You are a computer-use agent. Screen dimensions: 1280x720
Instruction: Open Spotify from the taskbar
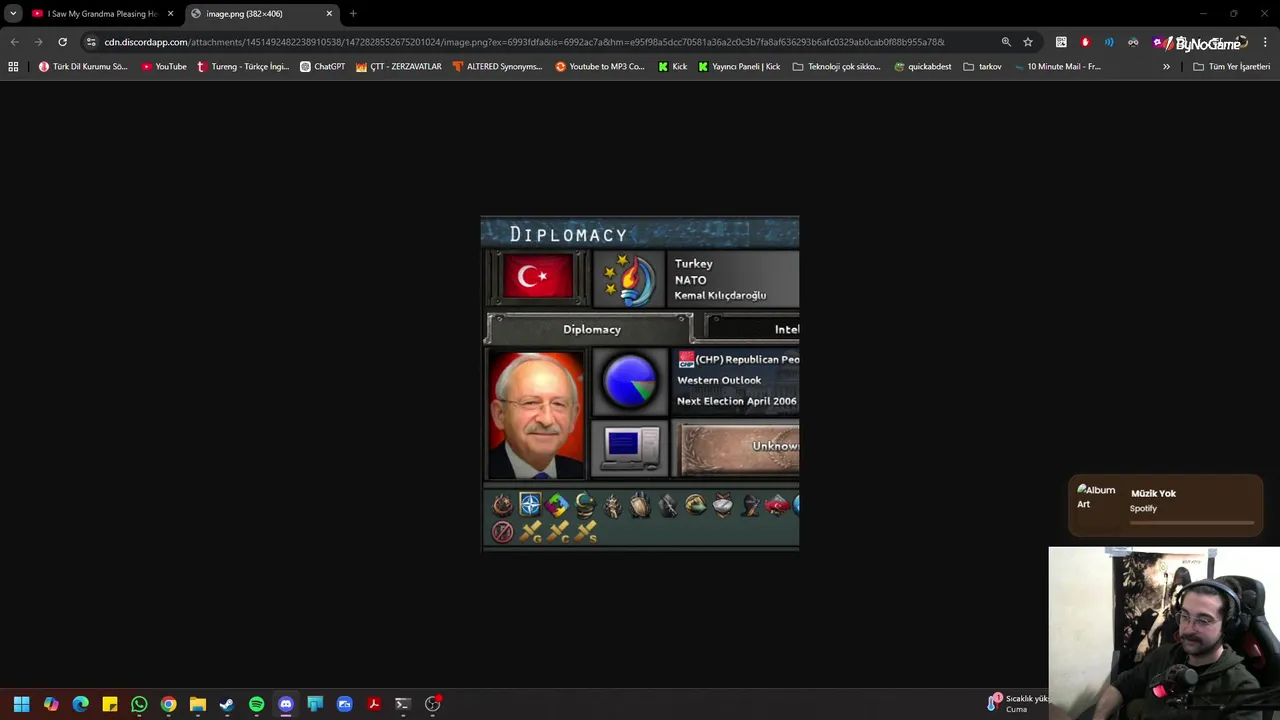point(256,704)
